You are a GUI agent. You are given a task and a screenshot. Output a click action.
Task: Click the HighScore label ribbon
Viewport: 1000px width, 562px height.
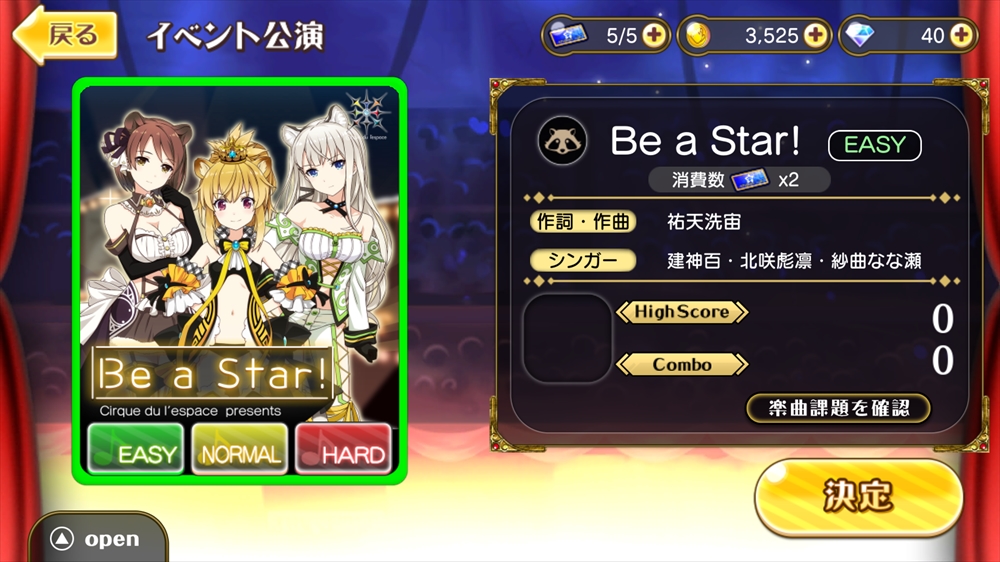(x=682, y=312)
